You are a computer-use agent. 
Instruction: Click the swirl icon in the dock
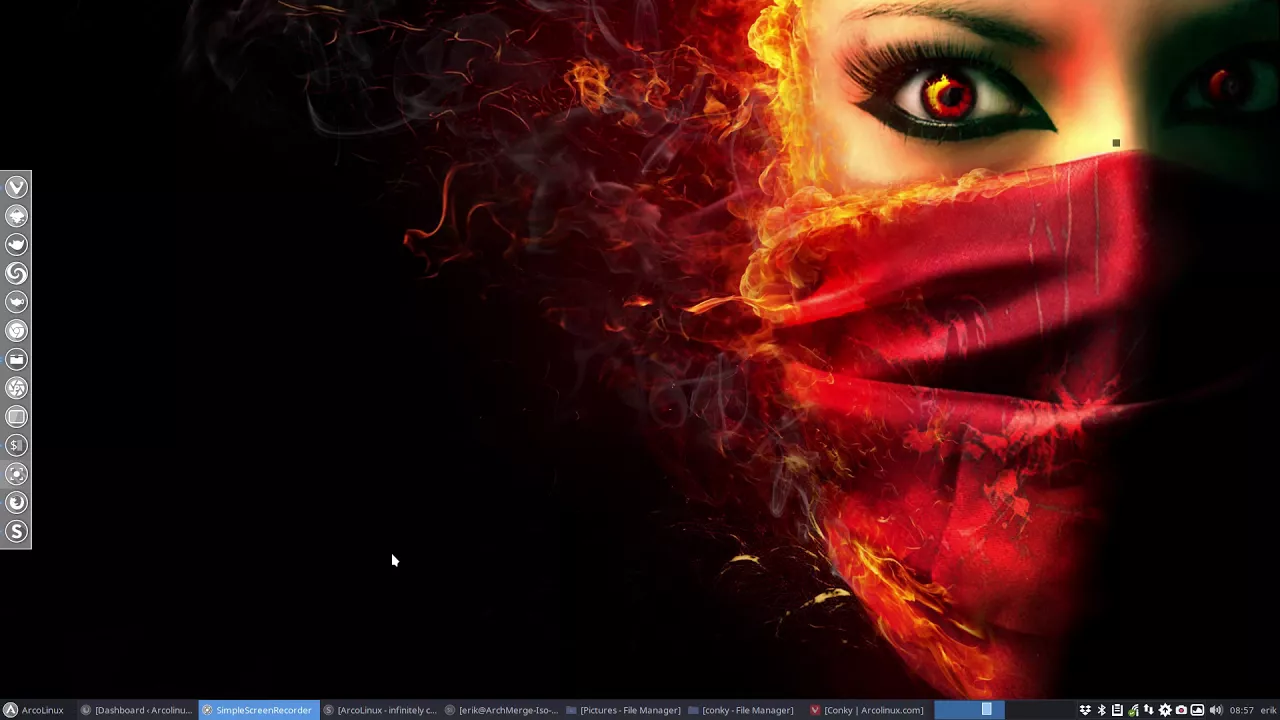pyautogui.click(x=16, y=273)
